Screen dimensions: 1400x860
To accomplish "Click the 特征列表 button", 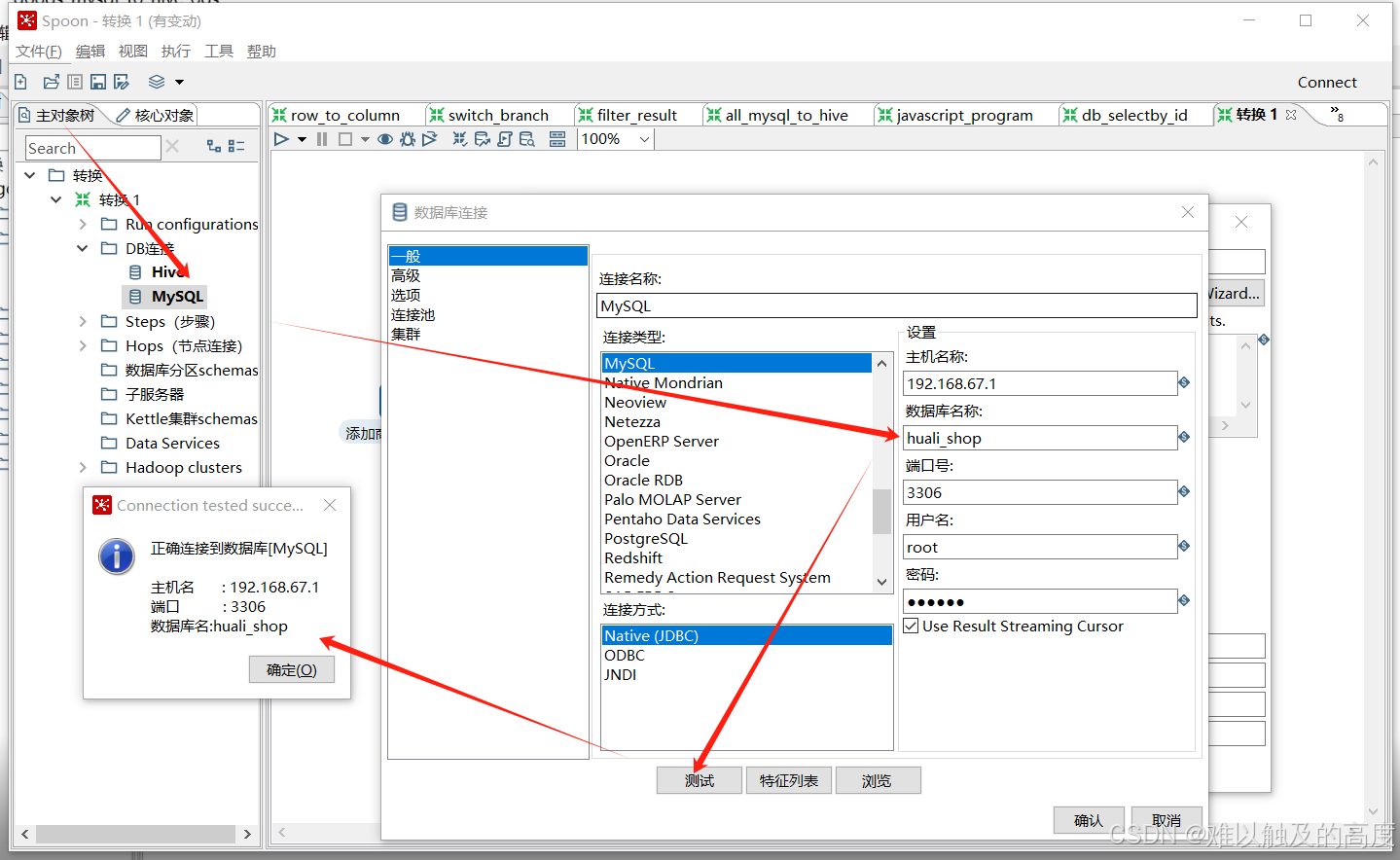I will coord(789,780).
